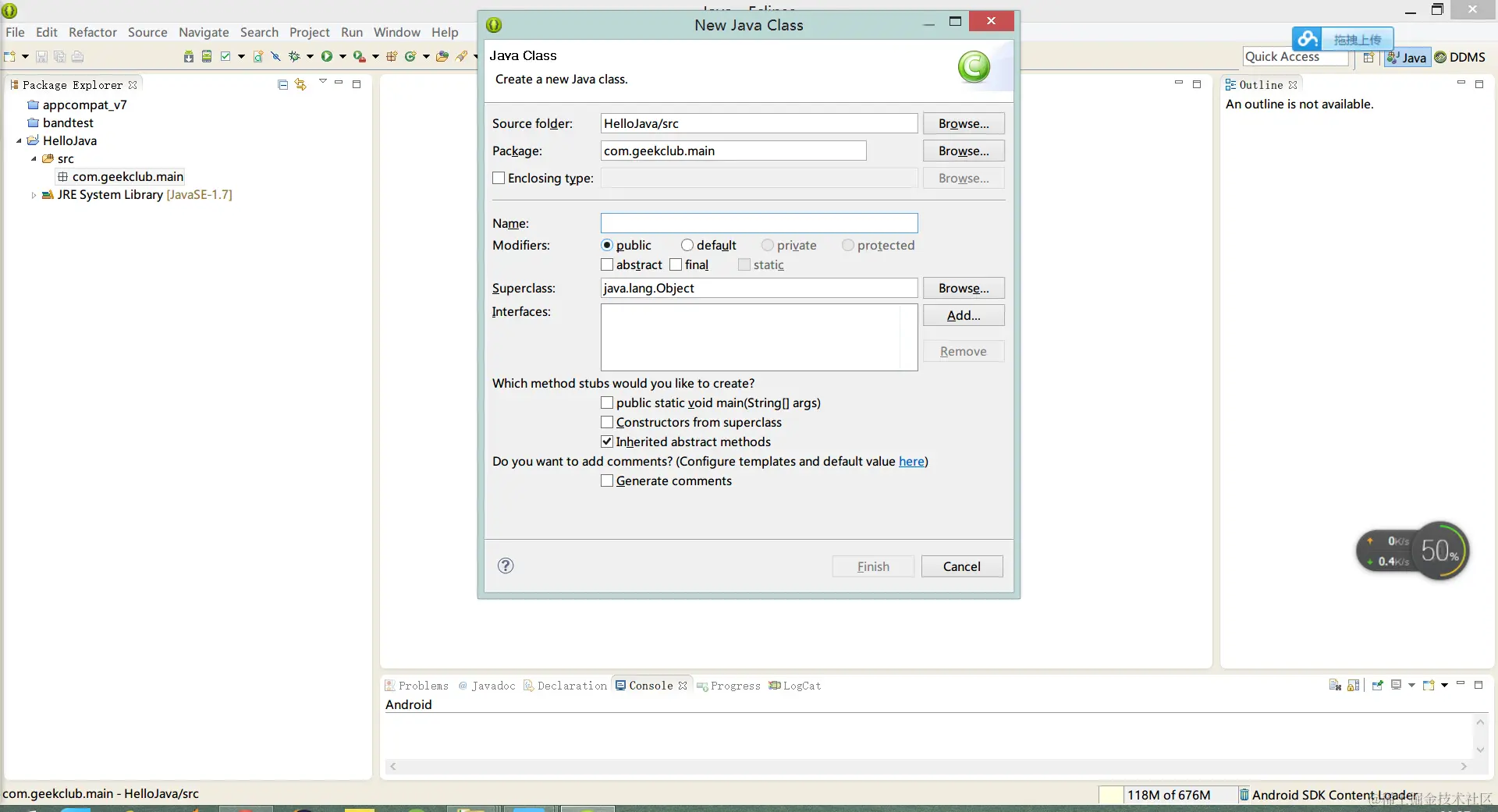Click Browse next to Superclass field
The image size is (1498, 812).
[x=964, y=288]
